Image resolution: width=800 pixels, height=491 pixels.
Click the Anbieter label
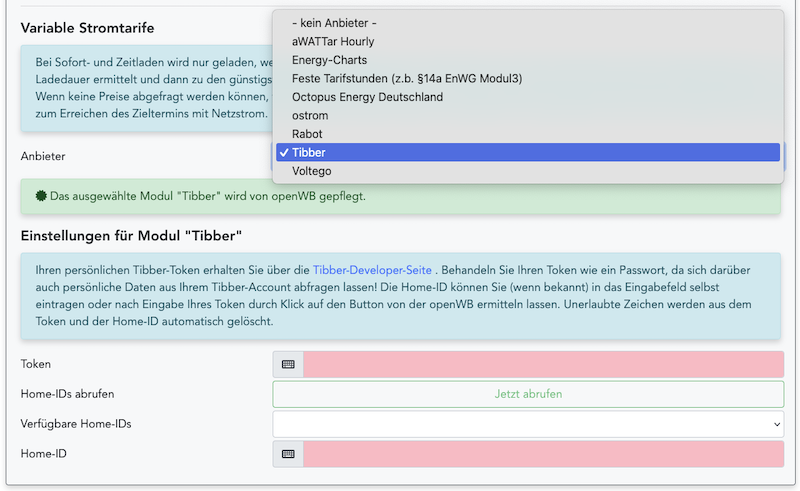(43, 156)
